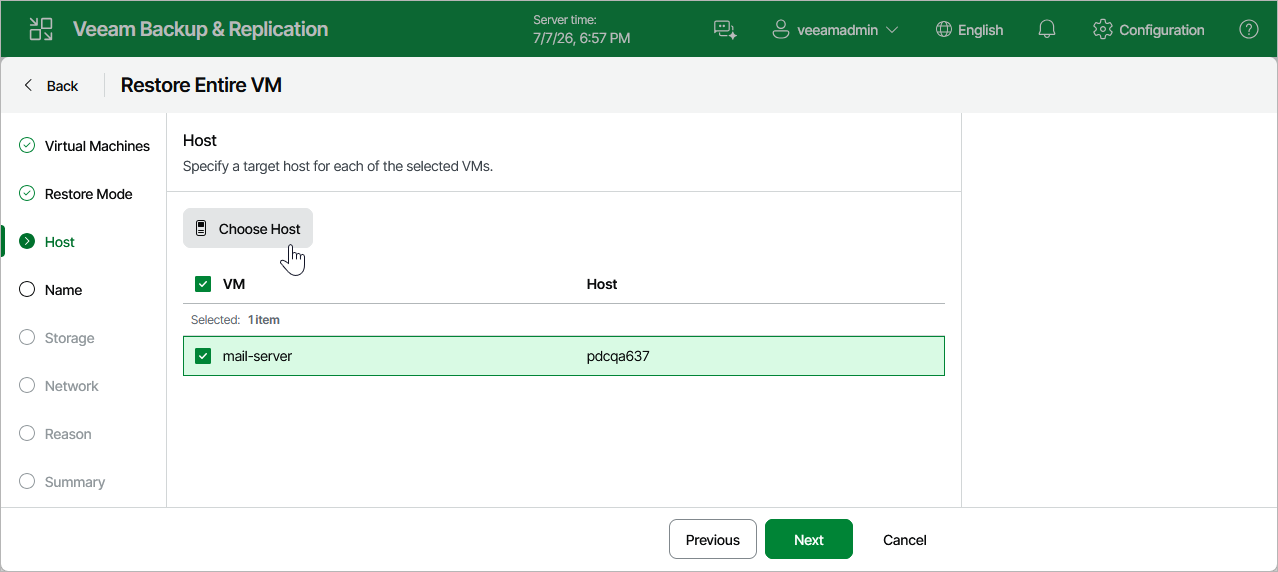1278x572 pixels.
Task: Click the veeamadmin user avatar icon
Action: 781,29
